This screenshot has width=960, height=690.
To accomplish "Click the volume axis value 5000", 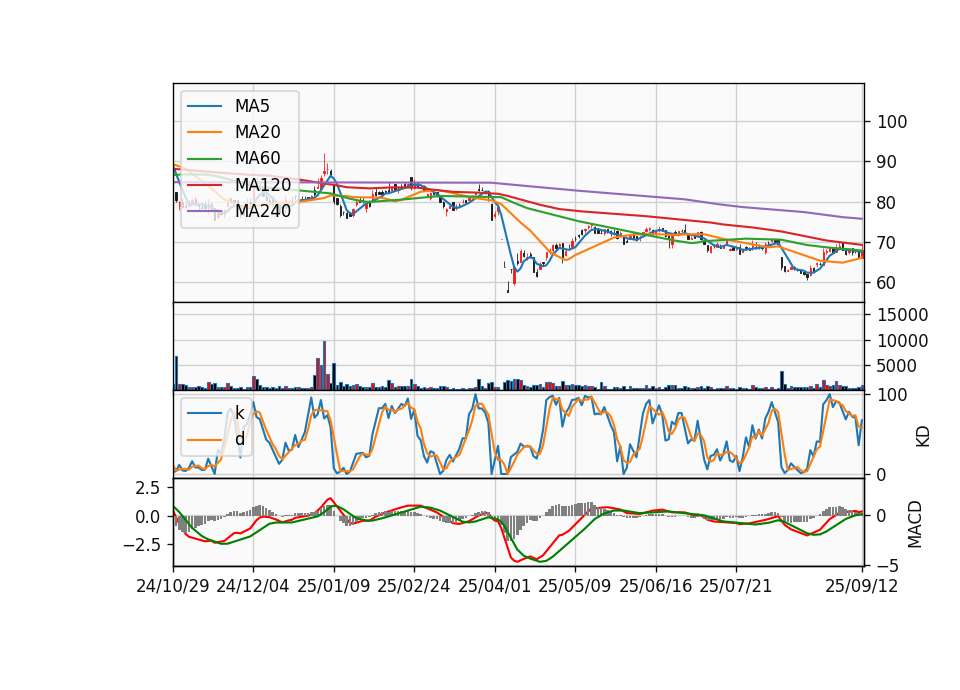I will 897,366.
